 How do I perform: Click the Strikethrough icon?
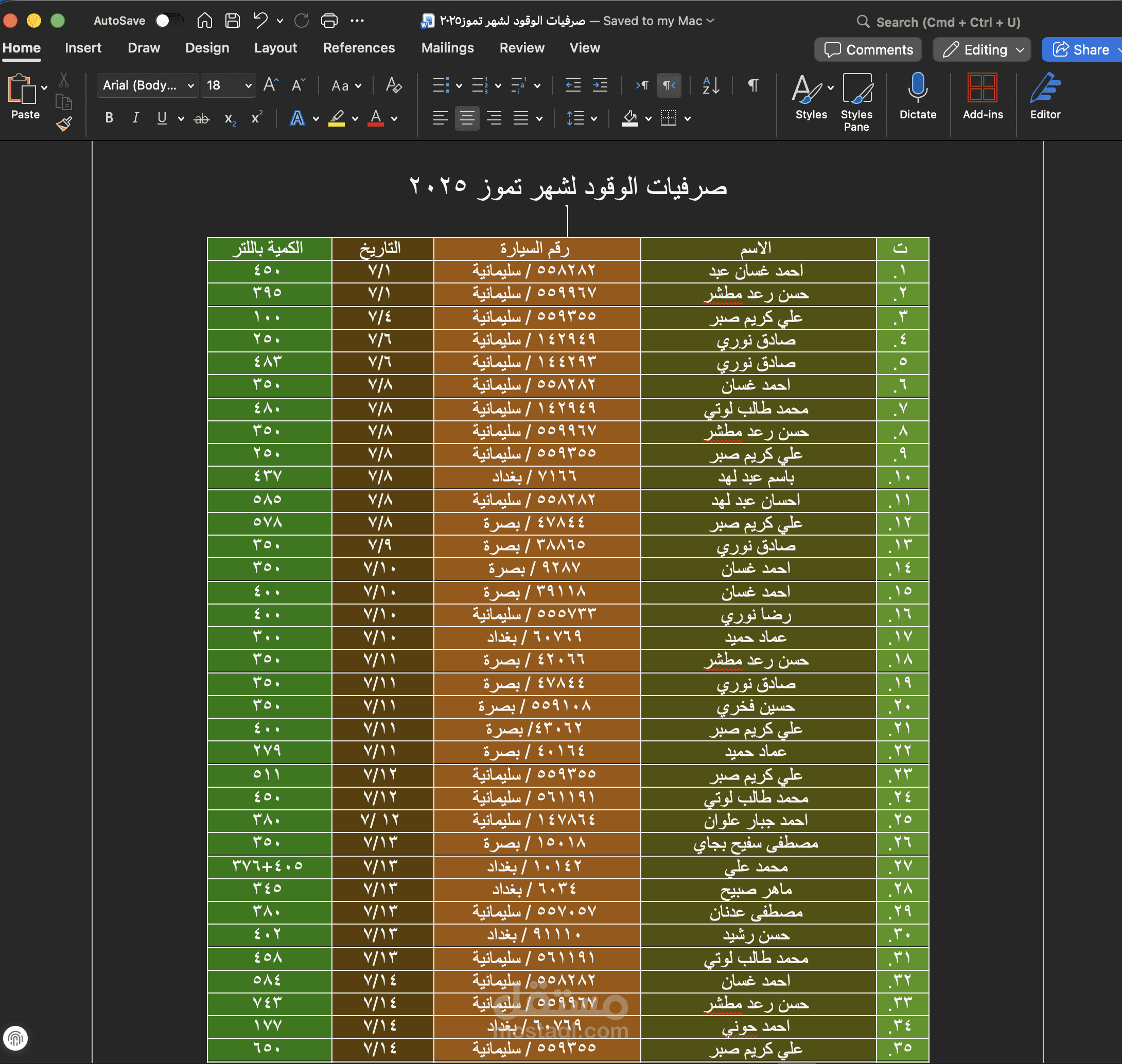201,118
